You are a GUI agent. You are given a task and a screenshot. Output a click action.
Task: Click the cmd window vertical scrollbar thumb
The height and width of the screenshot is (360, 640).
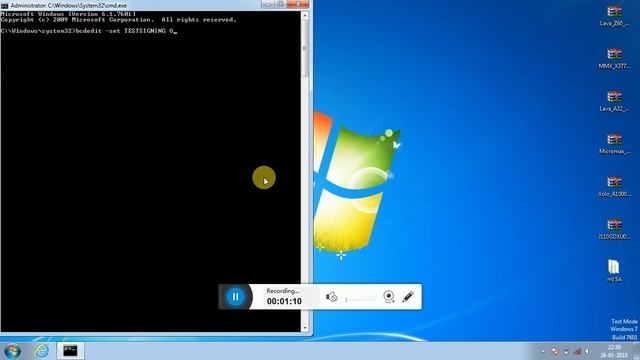pos(305,48)
